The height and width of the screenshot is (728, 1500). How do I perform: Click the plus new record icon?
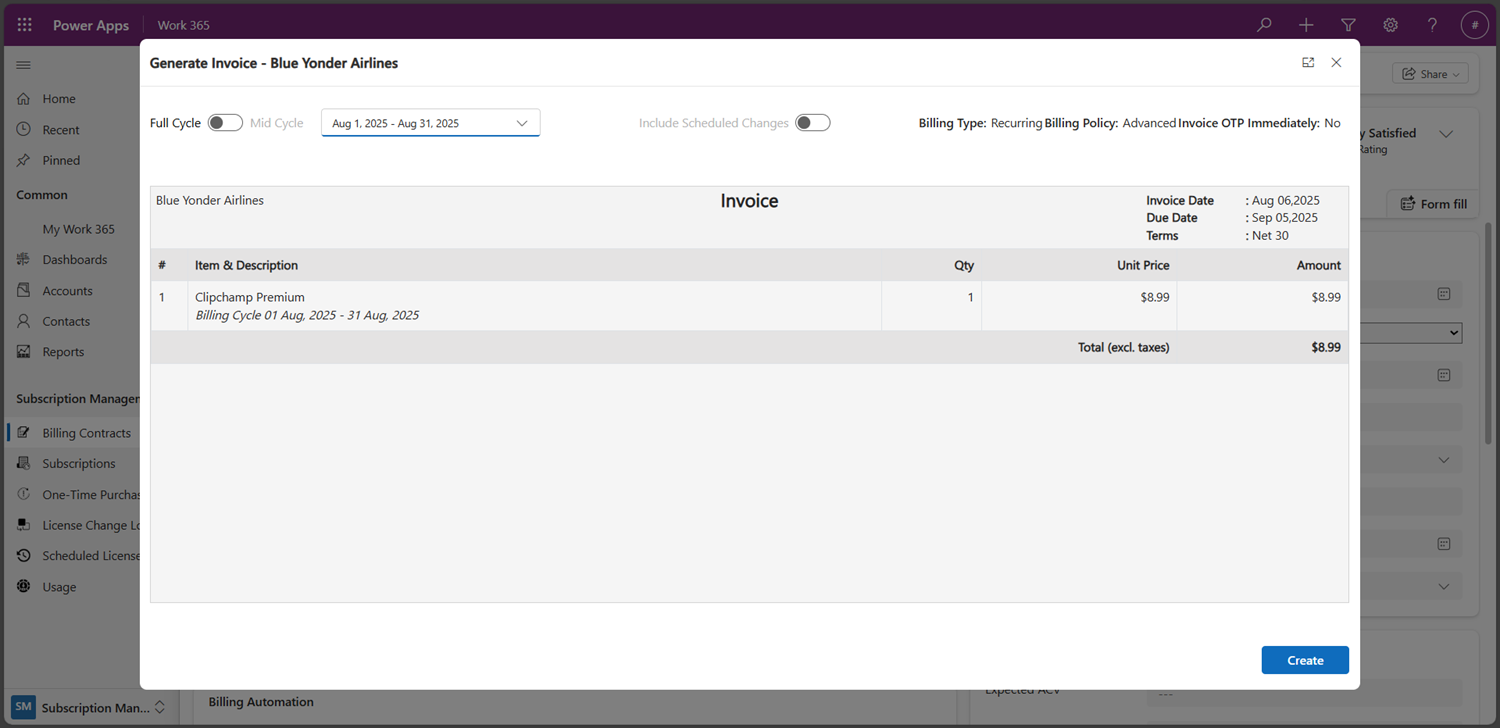1306,25
